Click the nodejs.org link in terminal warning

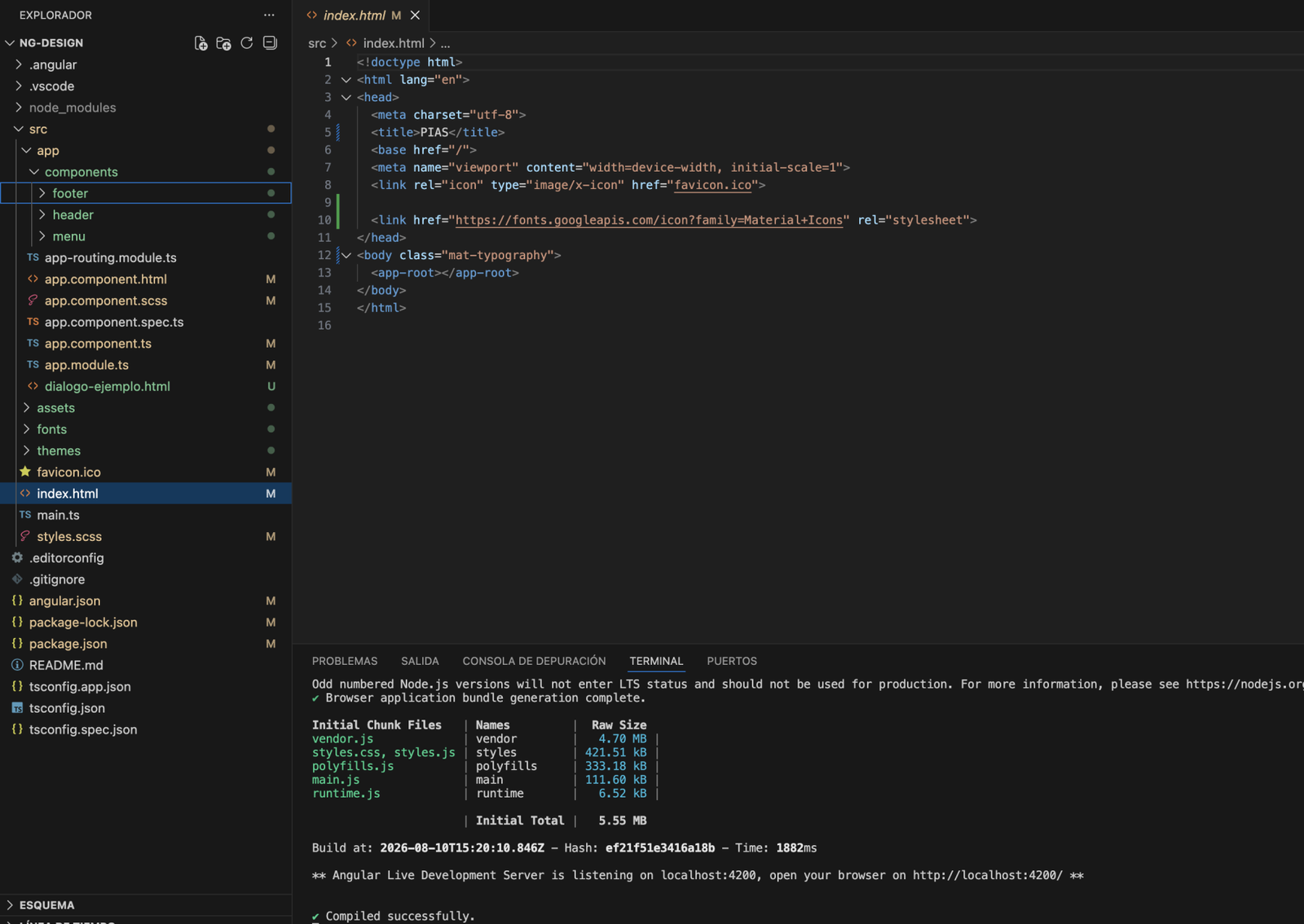pyautogui.click(x=1245, y=684)
